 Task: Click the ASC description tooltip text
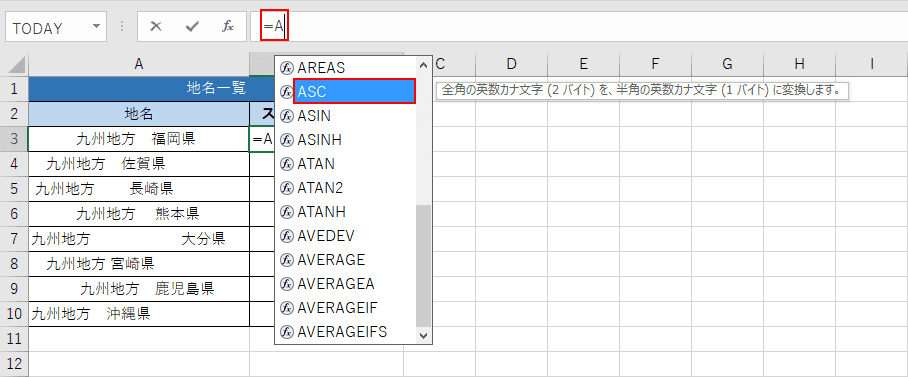coord(642,91)
